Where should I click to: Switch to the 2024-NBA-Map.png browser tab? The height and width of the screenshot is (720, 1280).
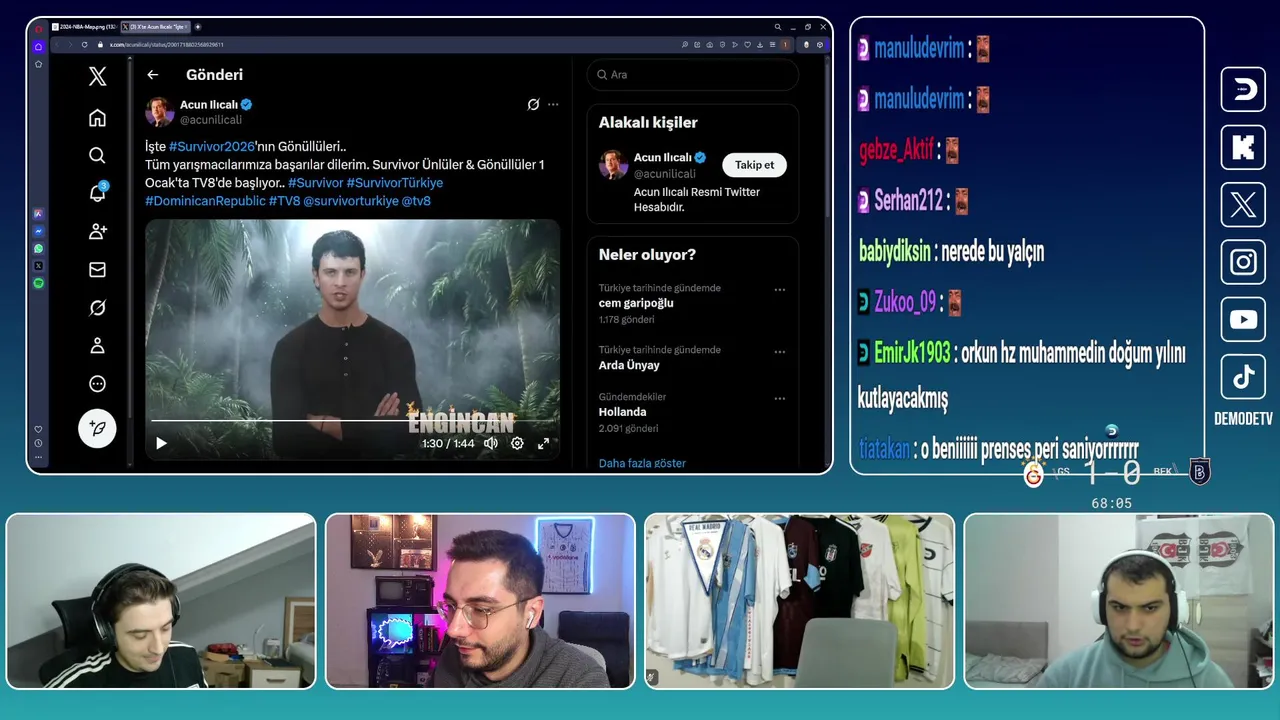[x=83, y=27]
